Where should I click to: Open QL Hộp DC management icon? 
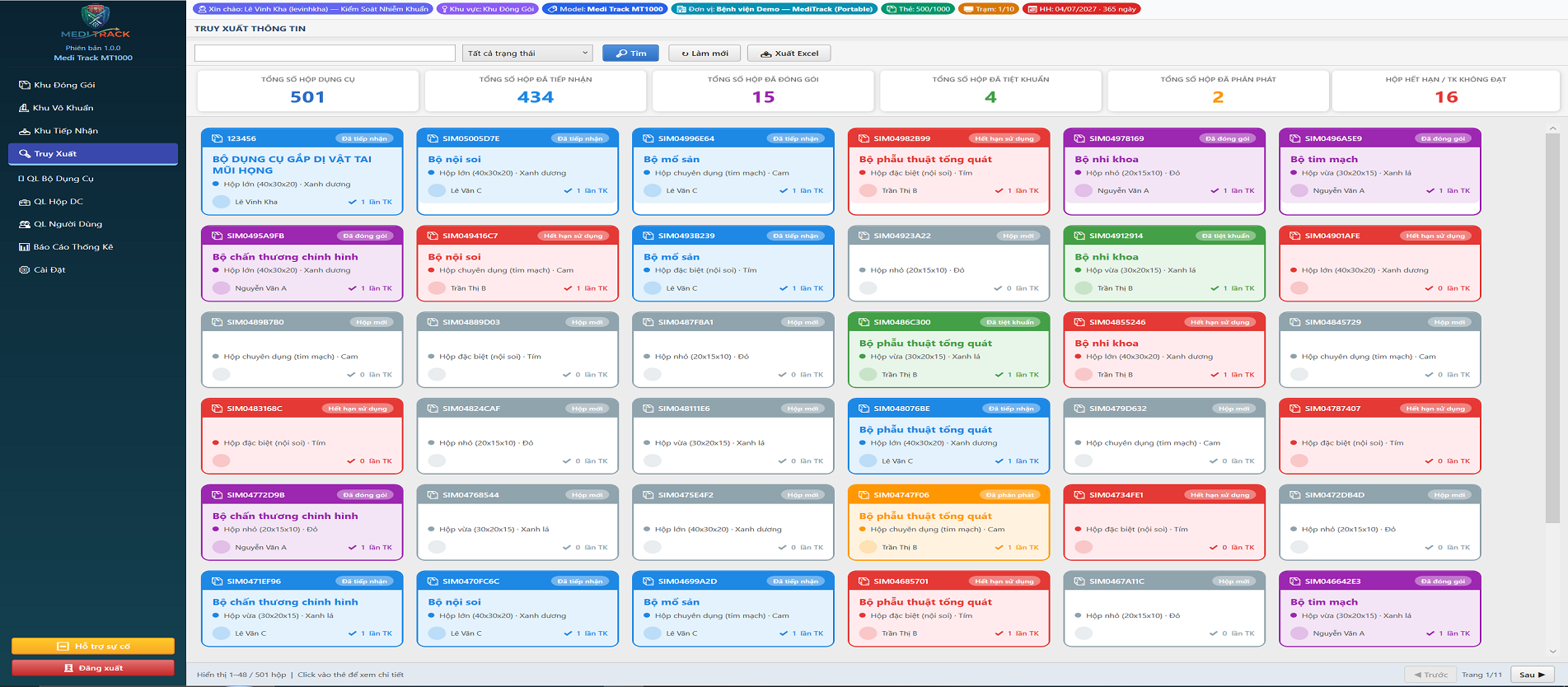point(24,202)
